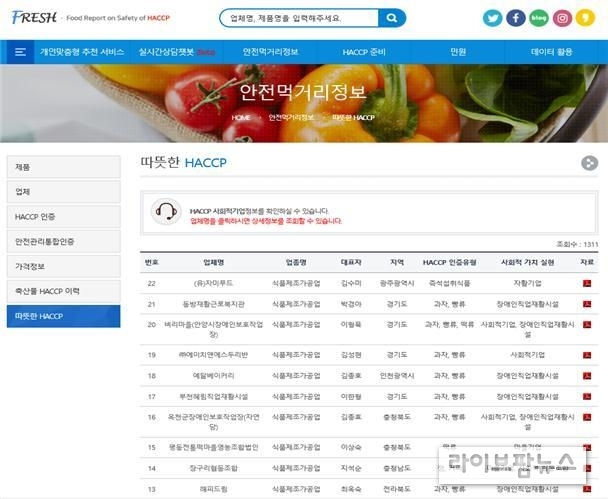Open company name in row 21
Screen dimensions: 608x499
[213, 304]
